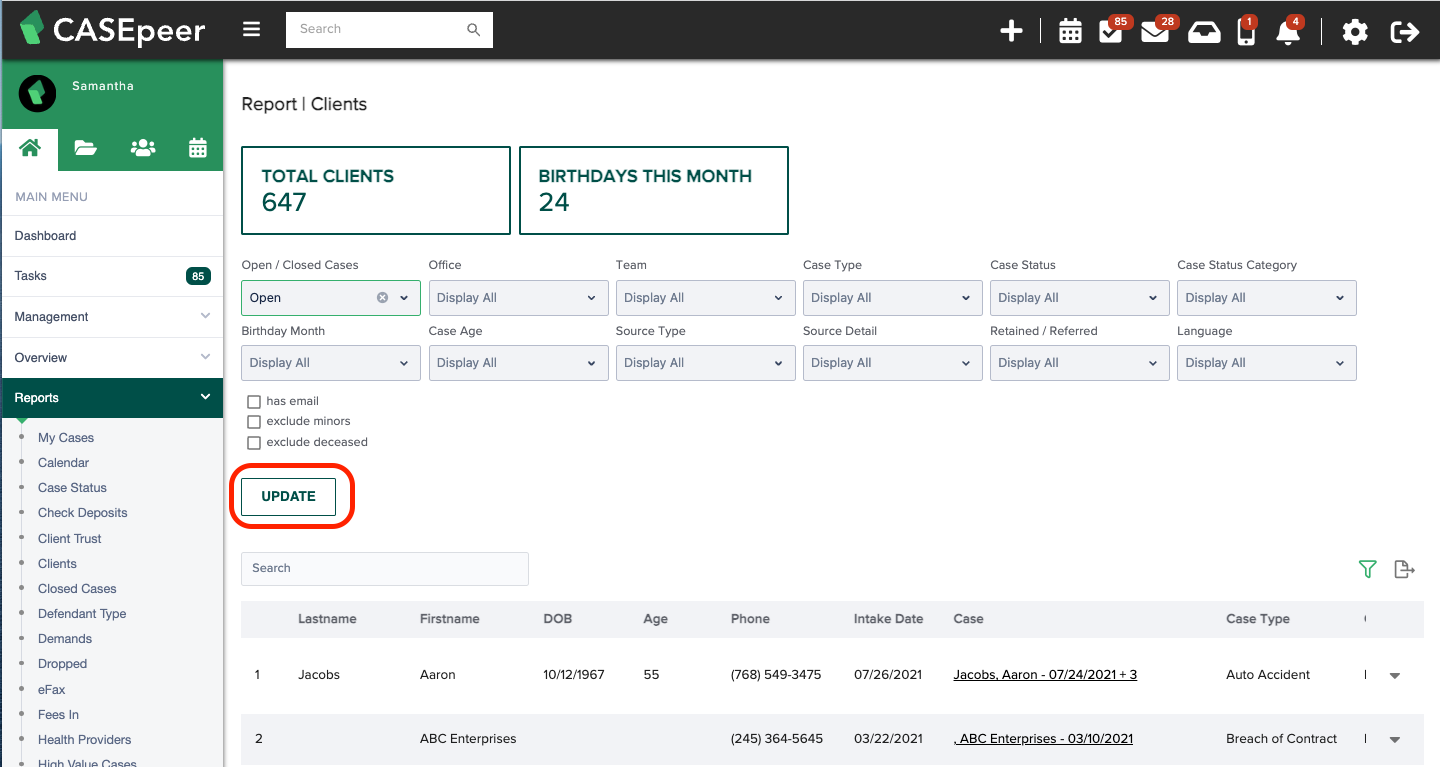Click the UPDATE button
The width and height of the screenshot is (1440, 767).
tap(288, 497)
